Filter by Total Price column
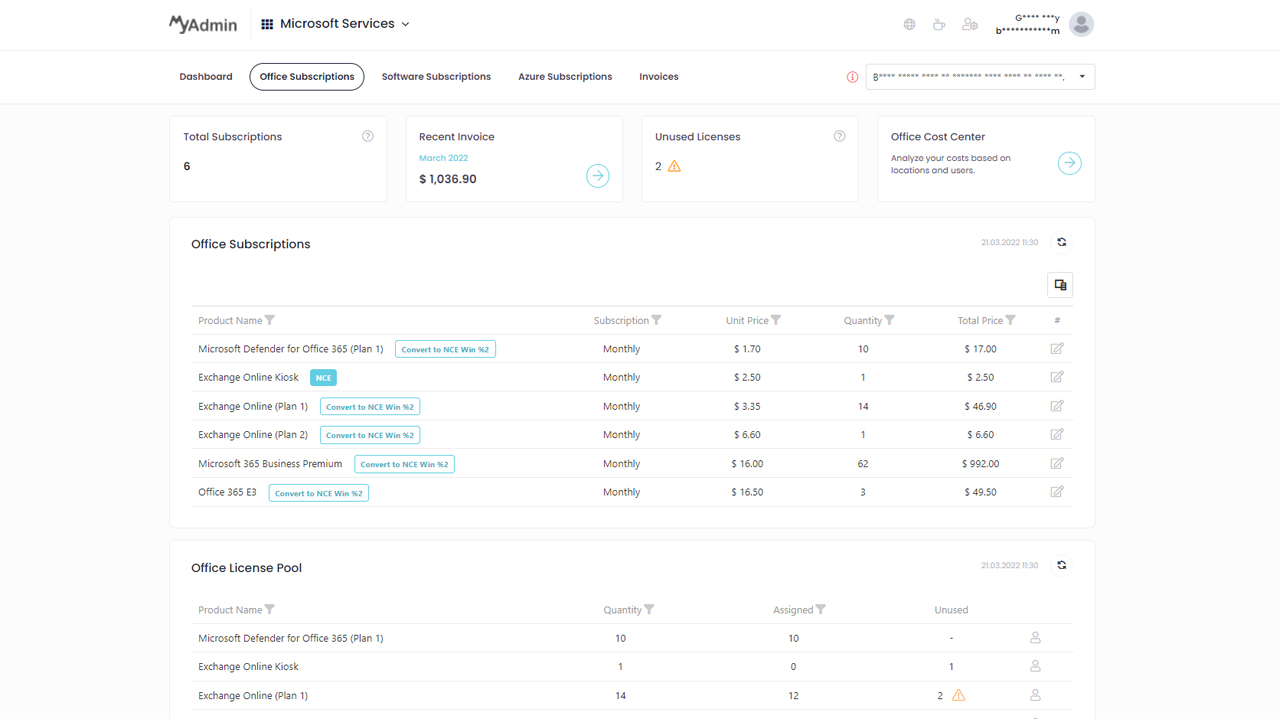This screenshot has width=1280, height=720. pyautogui.click(x=1011, y=320)
